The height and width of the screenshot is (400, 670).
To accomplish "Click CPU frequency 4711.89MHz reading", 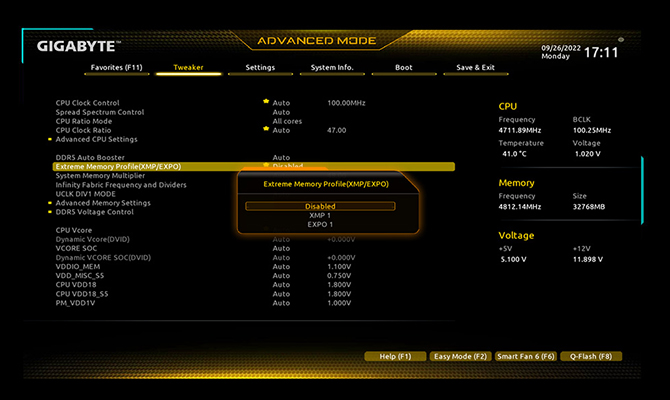I will (x=520, y=130).
